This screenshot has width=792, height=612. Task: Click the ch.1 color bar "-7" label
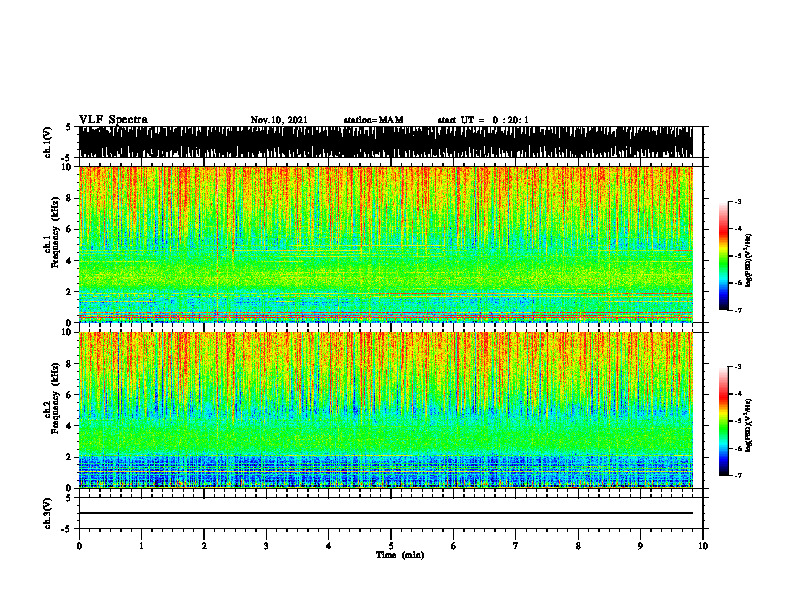tap(738, 310)
